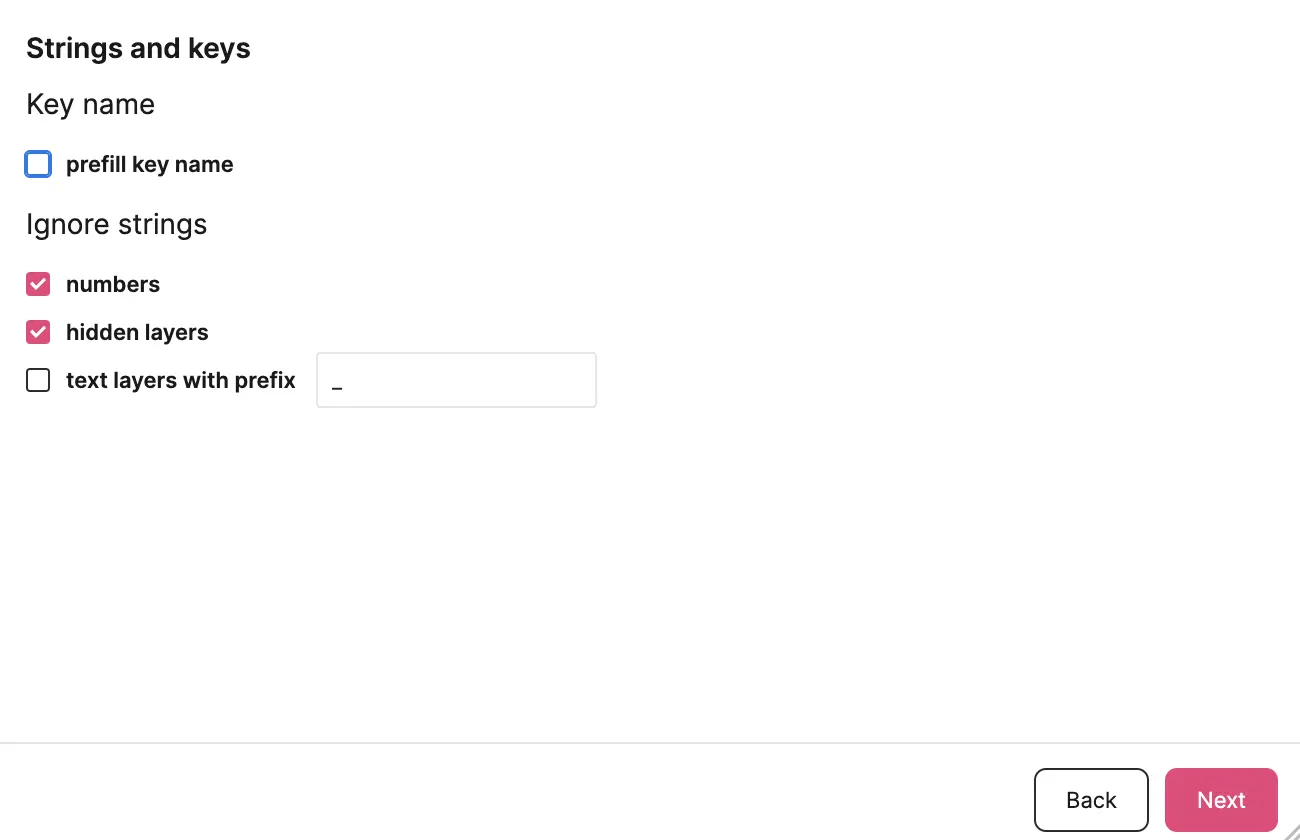Click the underscore character in the prefix field
This screenshot has height=840, width=1300.
pyautogui.click(x=337, y=387)
